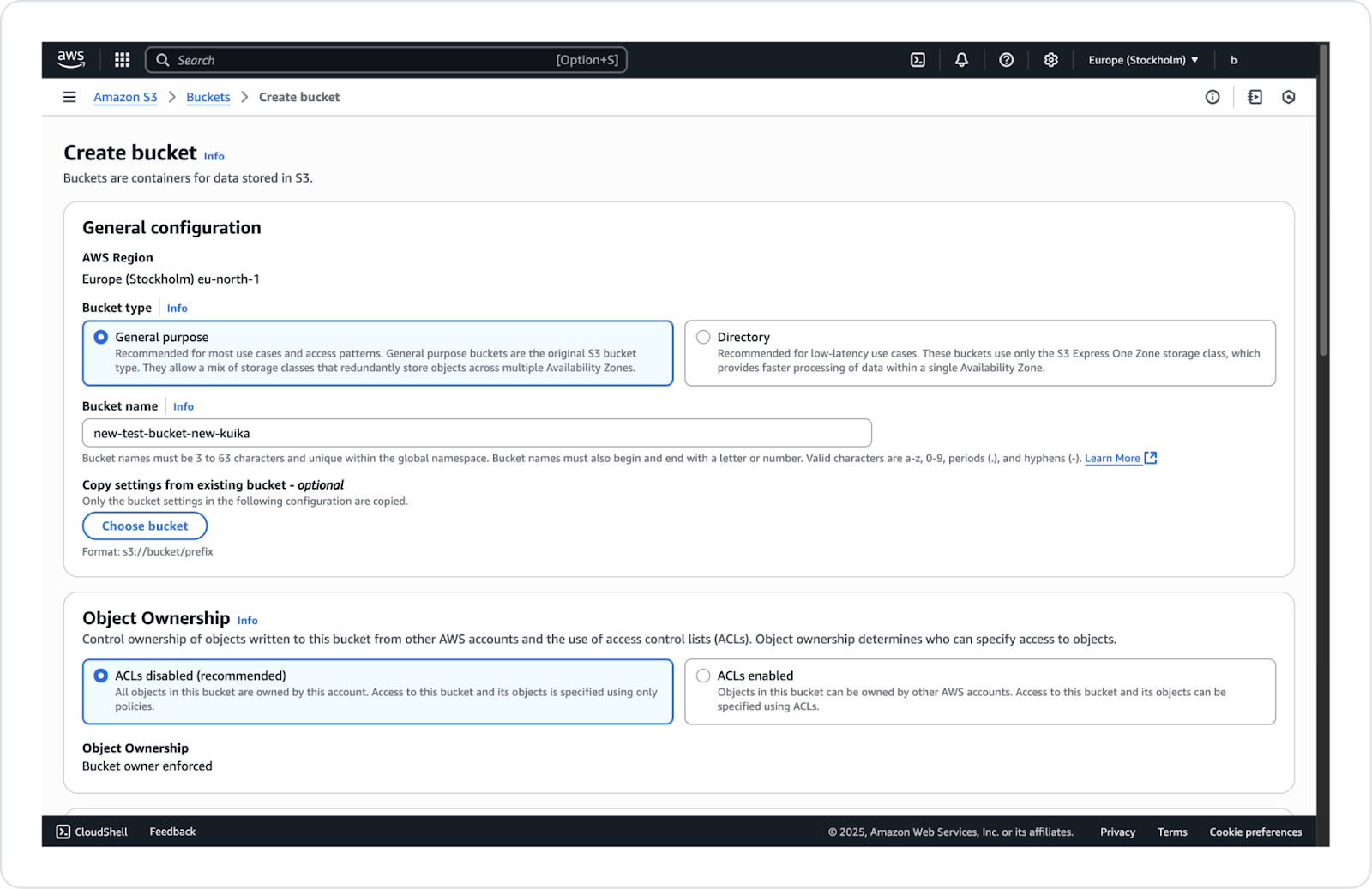
Task: Toggle the side navigation hamburger menu
Action: coord(69,97)
